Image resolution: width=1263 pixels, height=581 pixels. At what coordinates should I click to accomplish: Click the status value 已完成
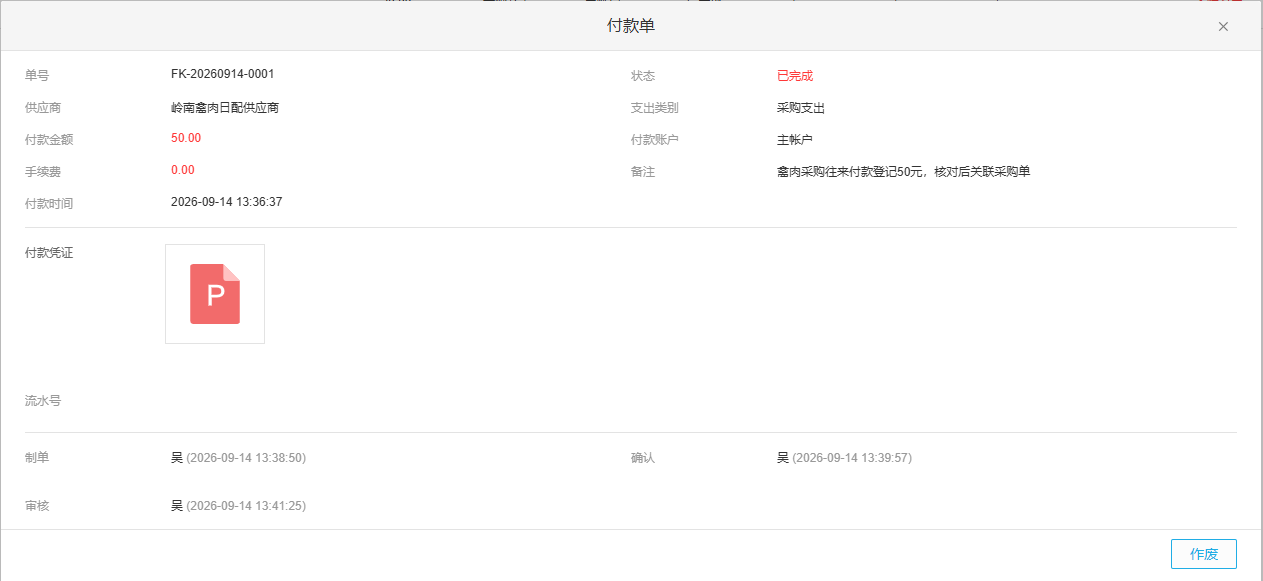(795, 76)
